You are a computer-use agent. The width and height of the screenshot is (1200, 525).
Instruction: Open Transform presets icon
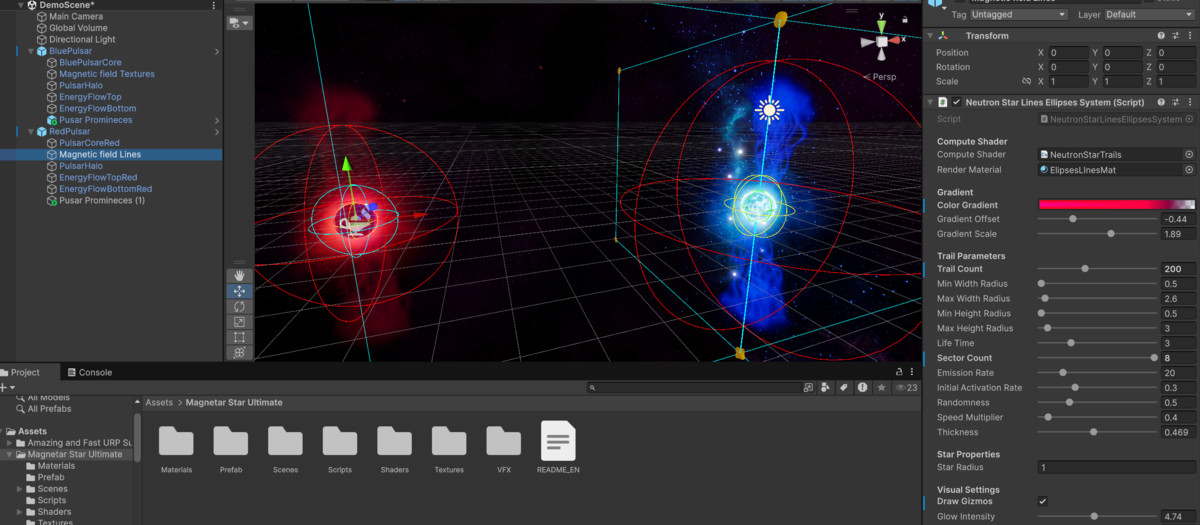[1175, 36]
